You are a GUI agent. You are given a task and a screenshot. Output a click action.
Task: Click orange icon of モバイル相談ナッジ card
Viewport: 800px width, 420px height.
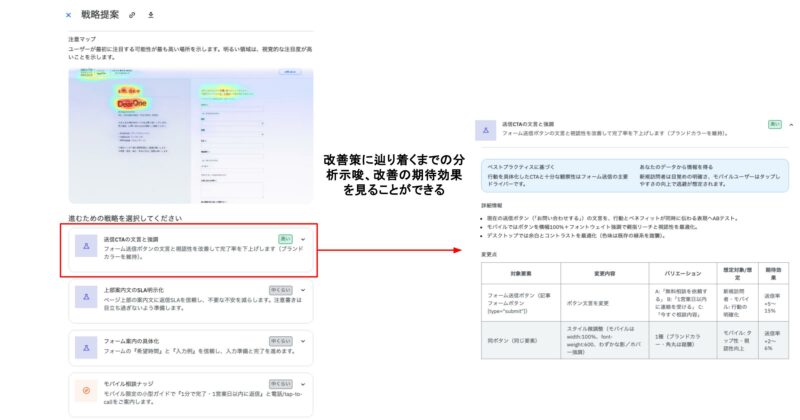coord(86,393)
